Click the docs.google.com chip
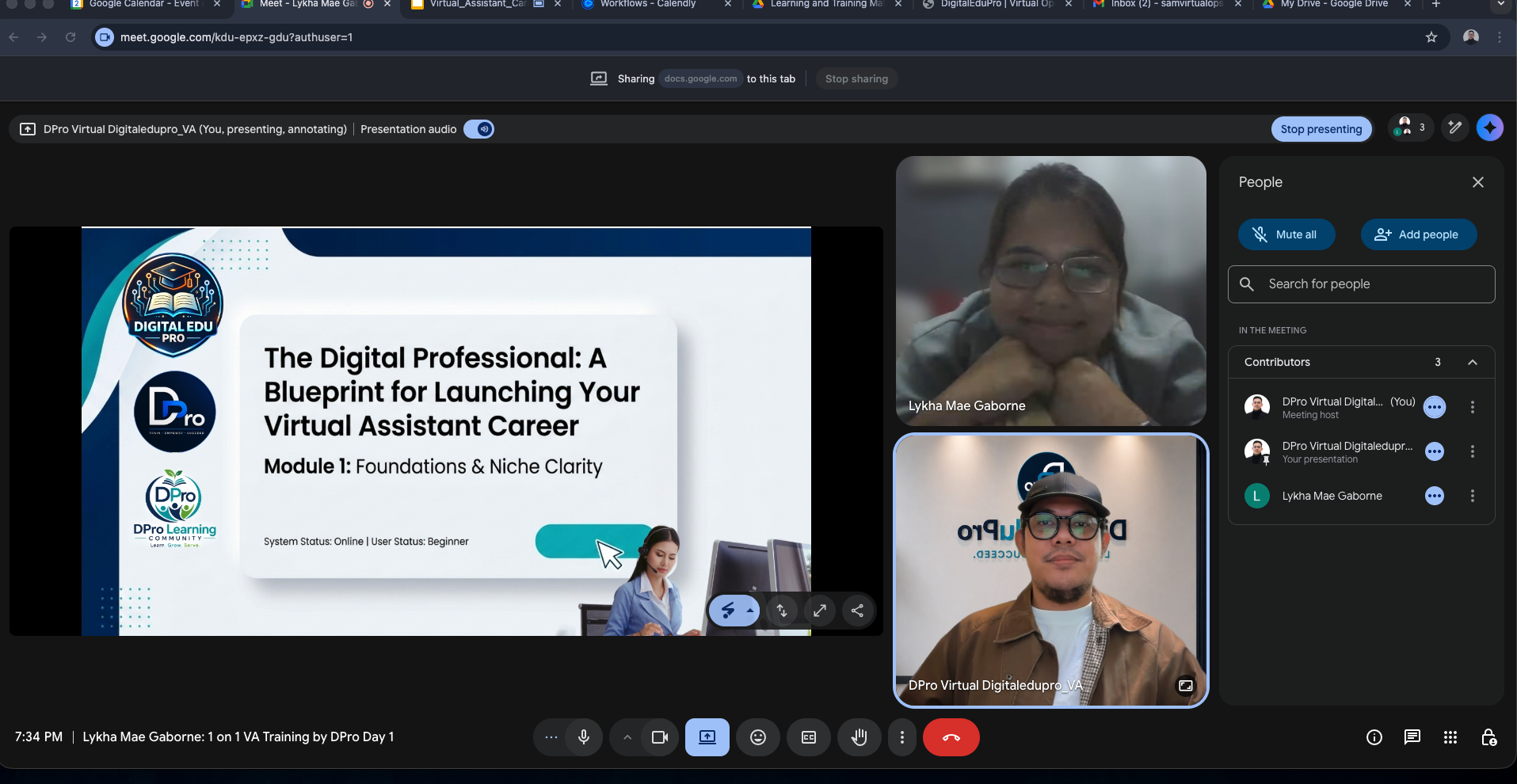The height and width of the screenshot is (784, 1517). click(700, 78)
